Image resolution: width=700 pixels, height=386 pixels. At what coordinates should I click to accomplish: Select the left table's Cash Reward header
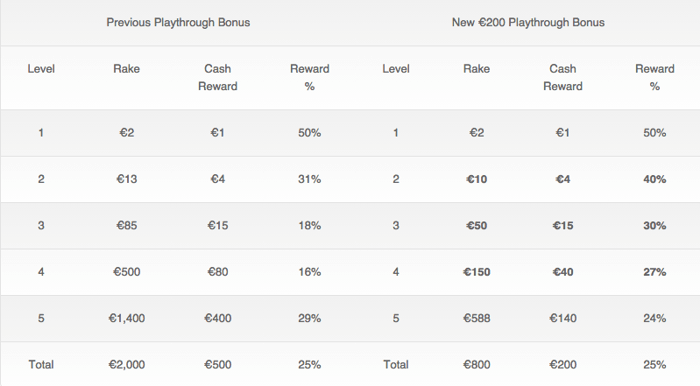pyautogui.click(x=217, y=77)
